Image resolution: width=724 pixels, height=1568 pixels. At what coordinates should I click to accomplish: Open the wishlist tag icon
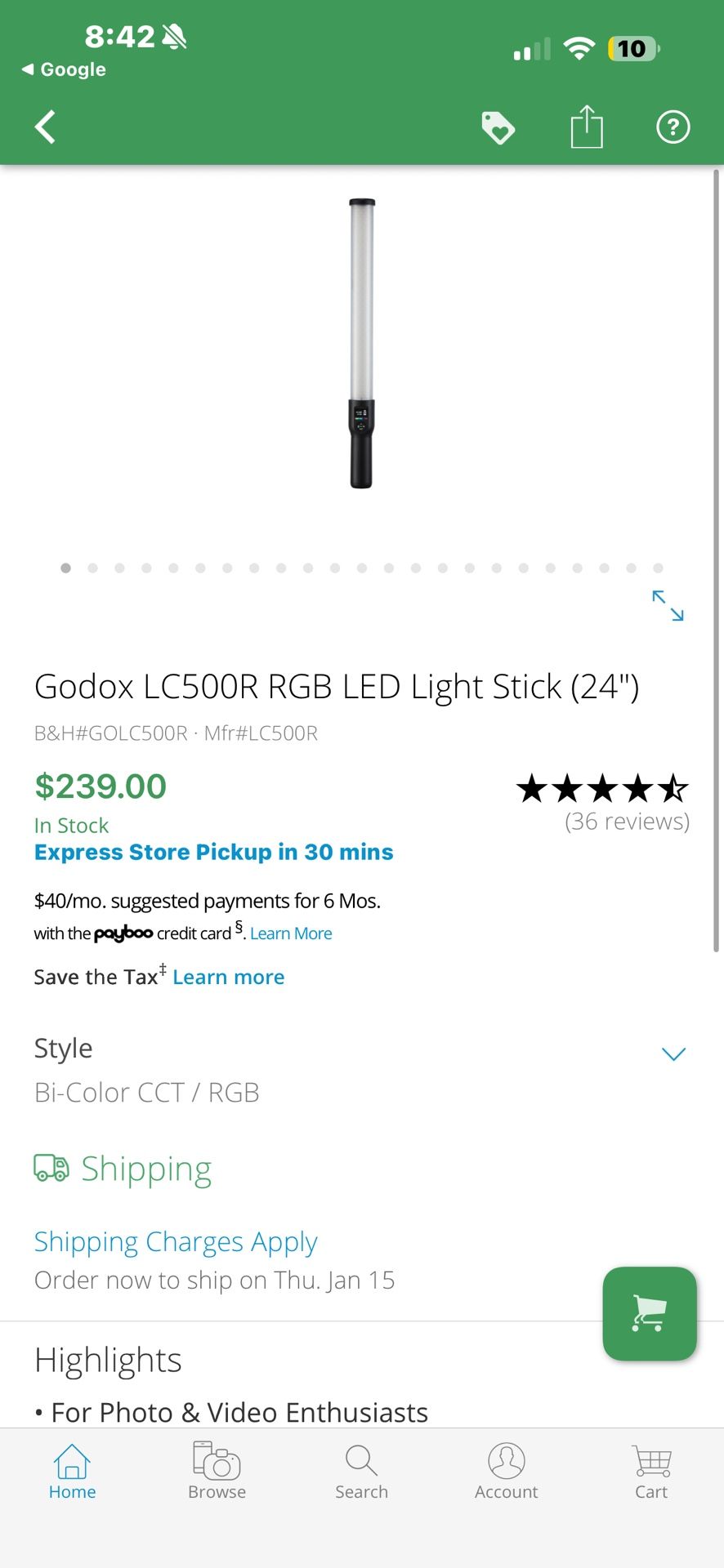(x=498, y=127)
